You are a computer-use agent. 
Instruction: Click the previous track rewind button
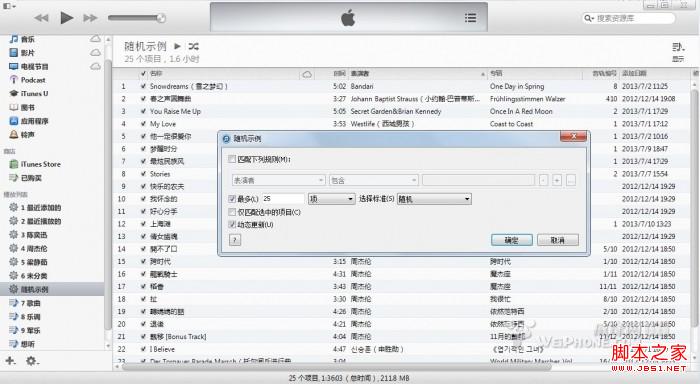point(41,18)
